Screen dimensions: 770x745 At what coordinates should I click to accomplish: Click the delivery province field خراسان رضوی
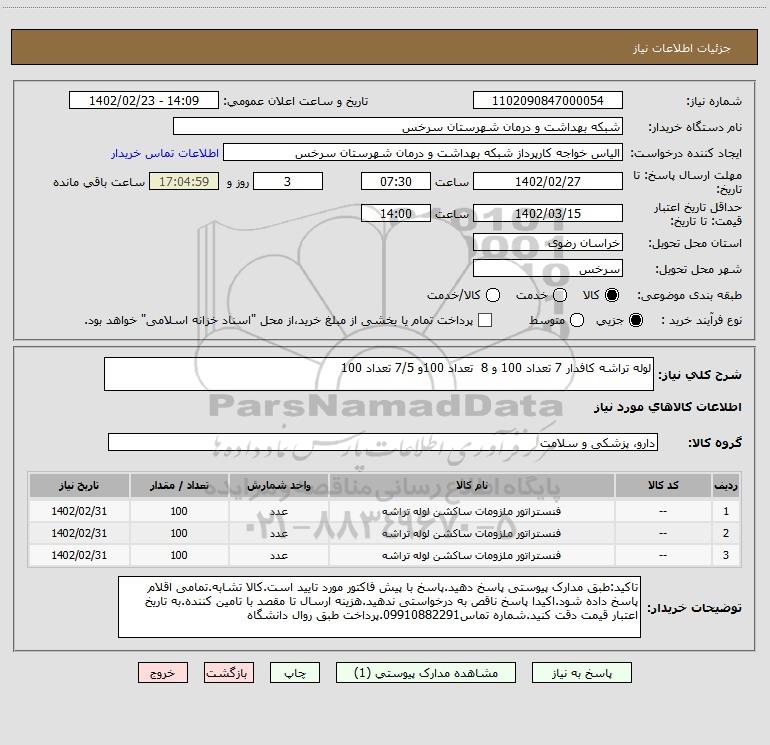[548, 242]
